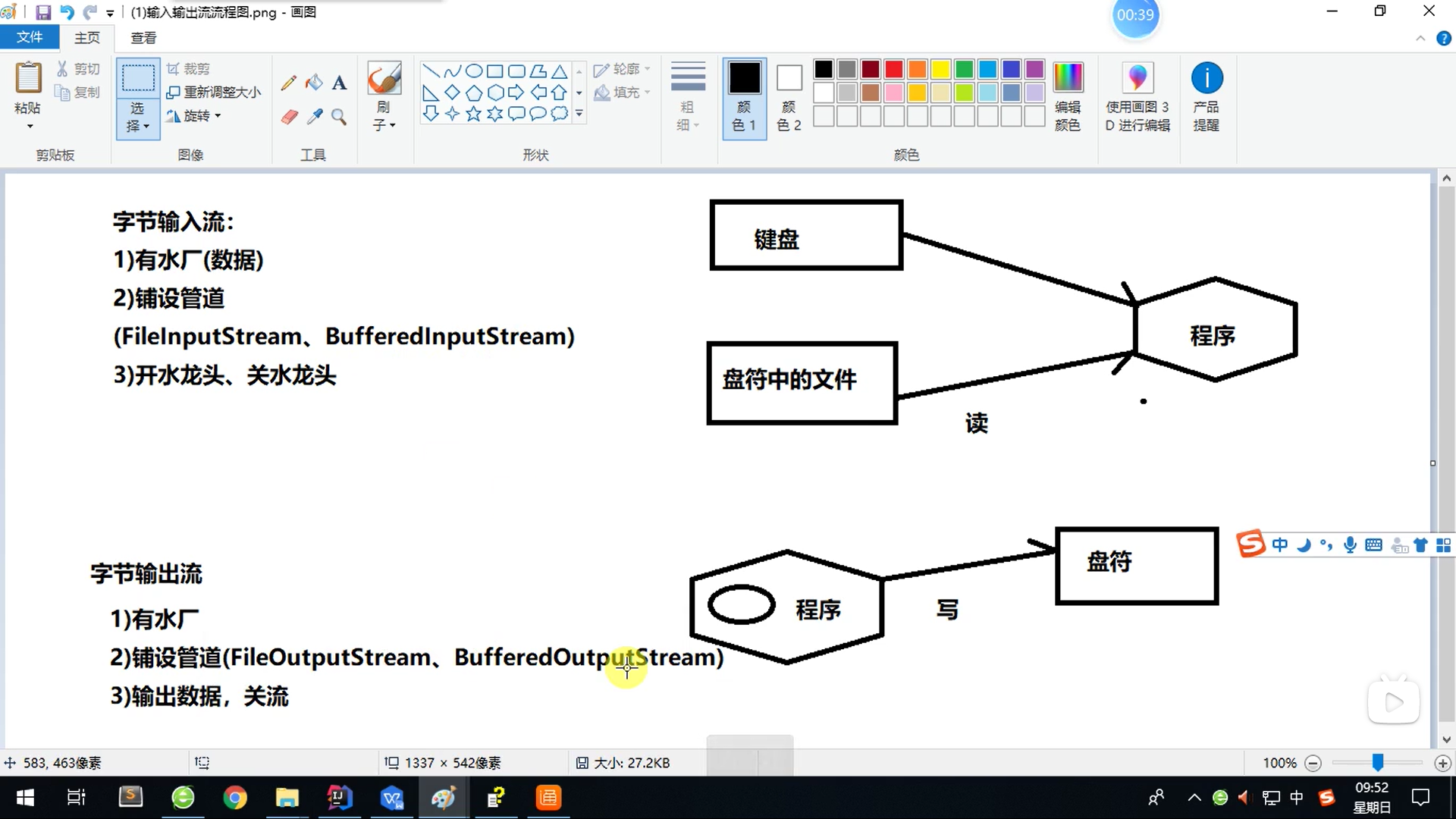Toggle Sogou IME Chinese/English mode (中)

click(x=1280, y=545)
